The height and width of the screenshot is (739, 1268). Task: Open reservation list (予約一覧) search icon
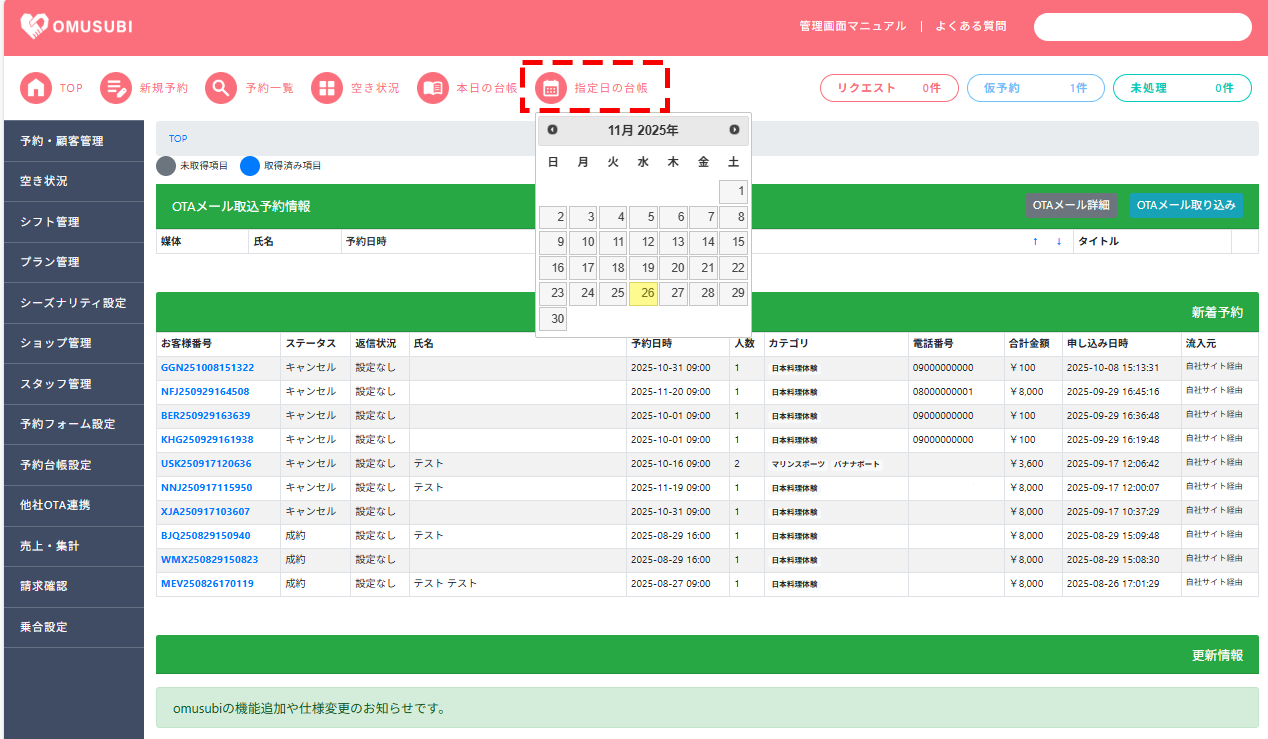click(221, 88)
